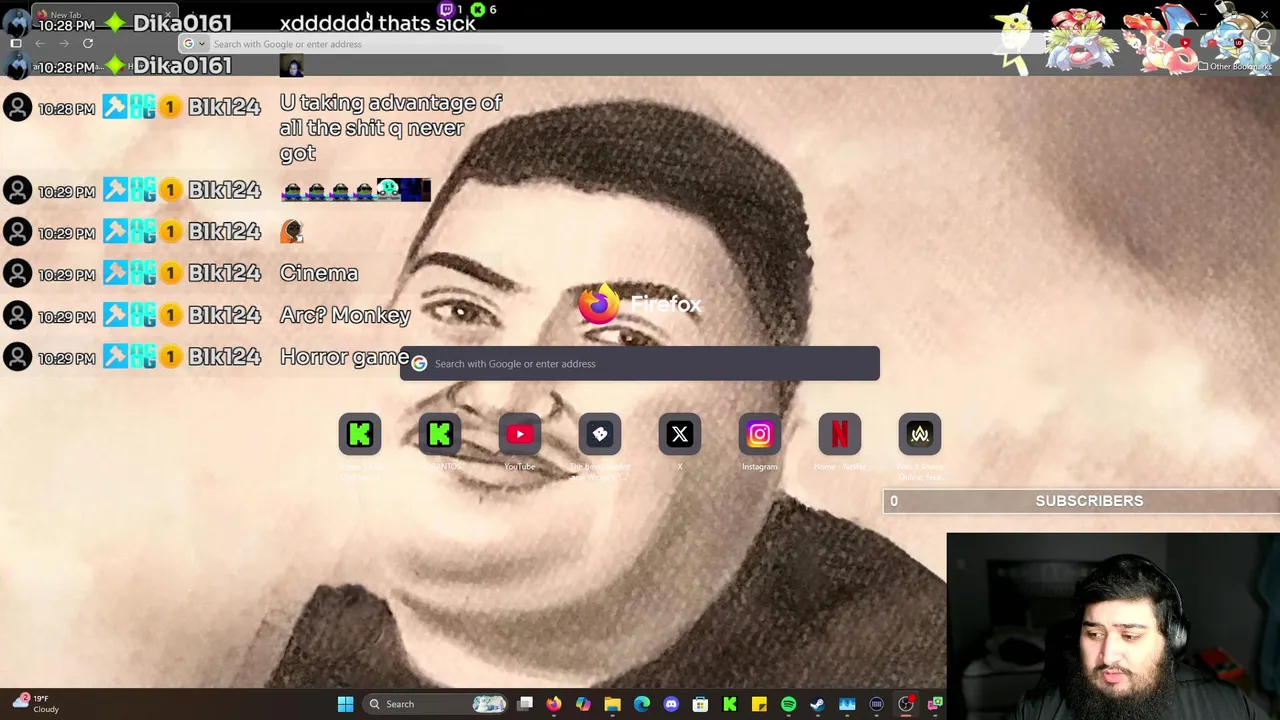The width and height of the screenshot is (1280, 720).
Task: Click the webcam feed overlay
Action: 1113,626
